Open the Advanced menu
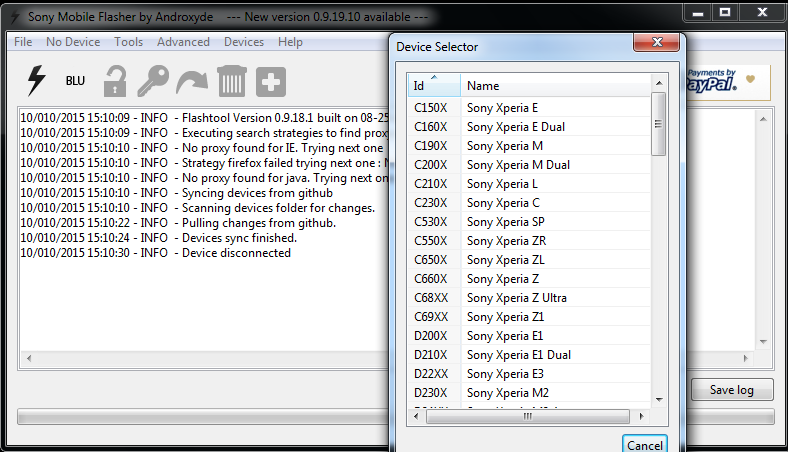The height and width of the screenshot is (452, 788). [x=183, y=42]
